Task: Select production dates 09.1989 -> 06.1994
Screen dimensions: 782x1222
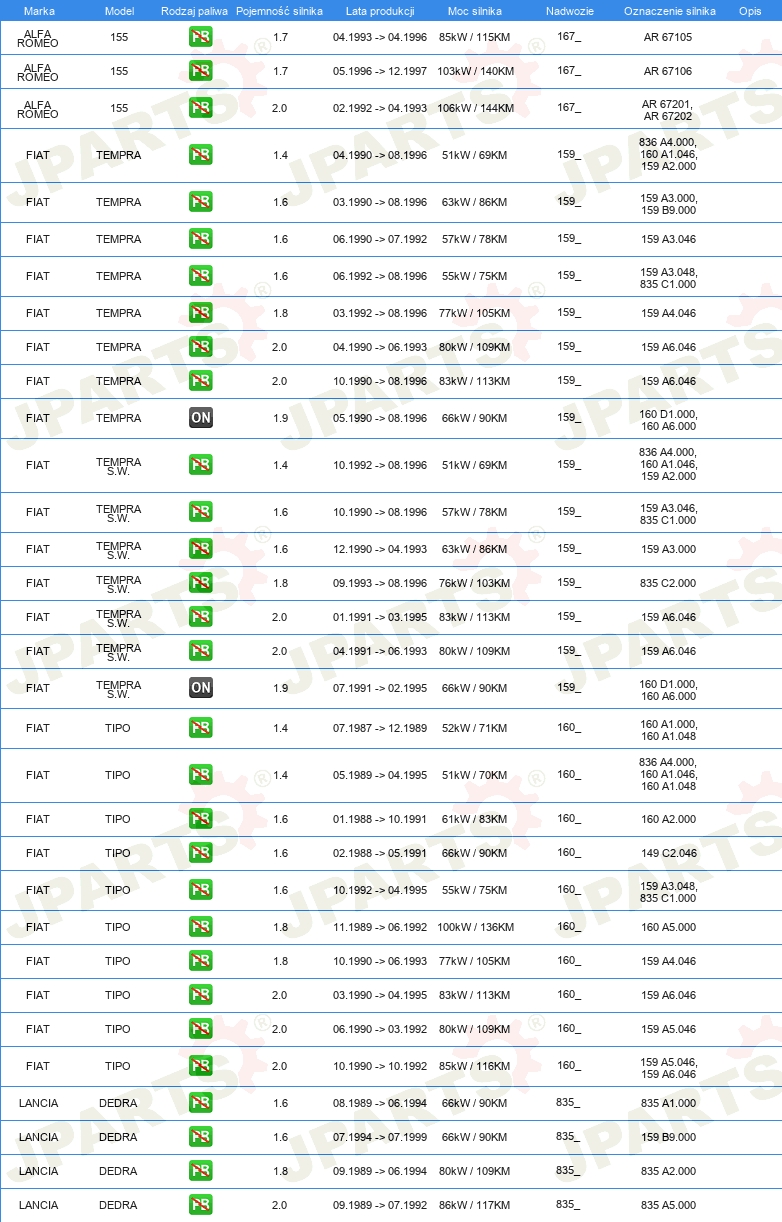Action: (x=380, y=1171)
